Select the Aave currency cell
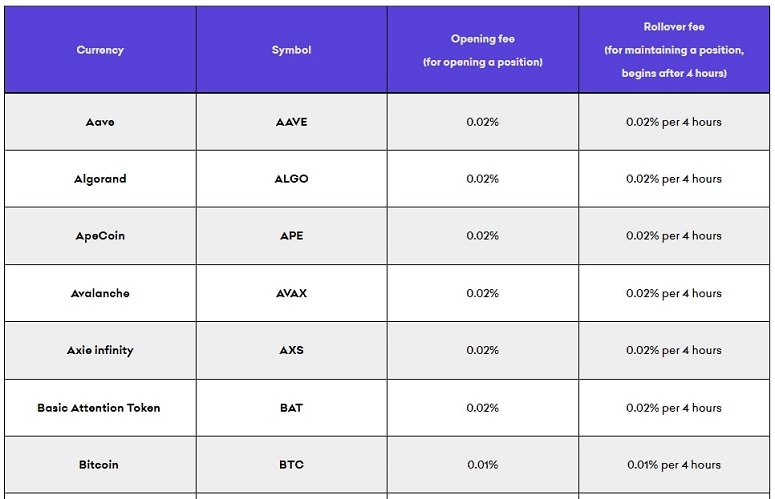775x499 pixels. (x=100, y=122)
